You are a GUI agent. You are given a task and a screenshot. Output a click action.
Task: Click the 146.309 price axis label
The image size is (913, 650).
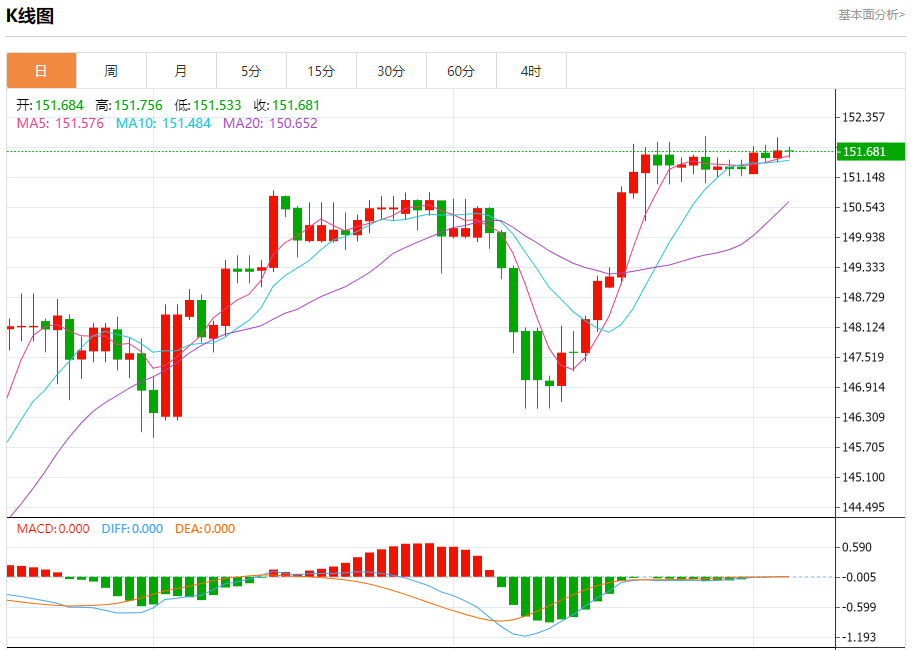tap(864, 417)
